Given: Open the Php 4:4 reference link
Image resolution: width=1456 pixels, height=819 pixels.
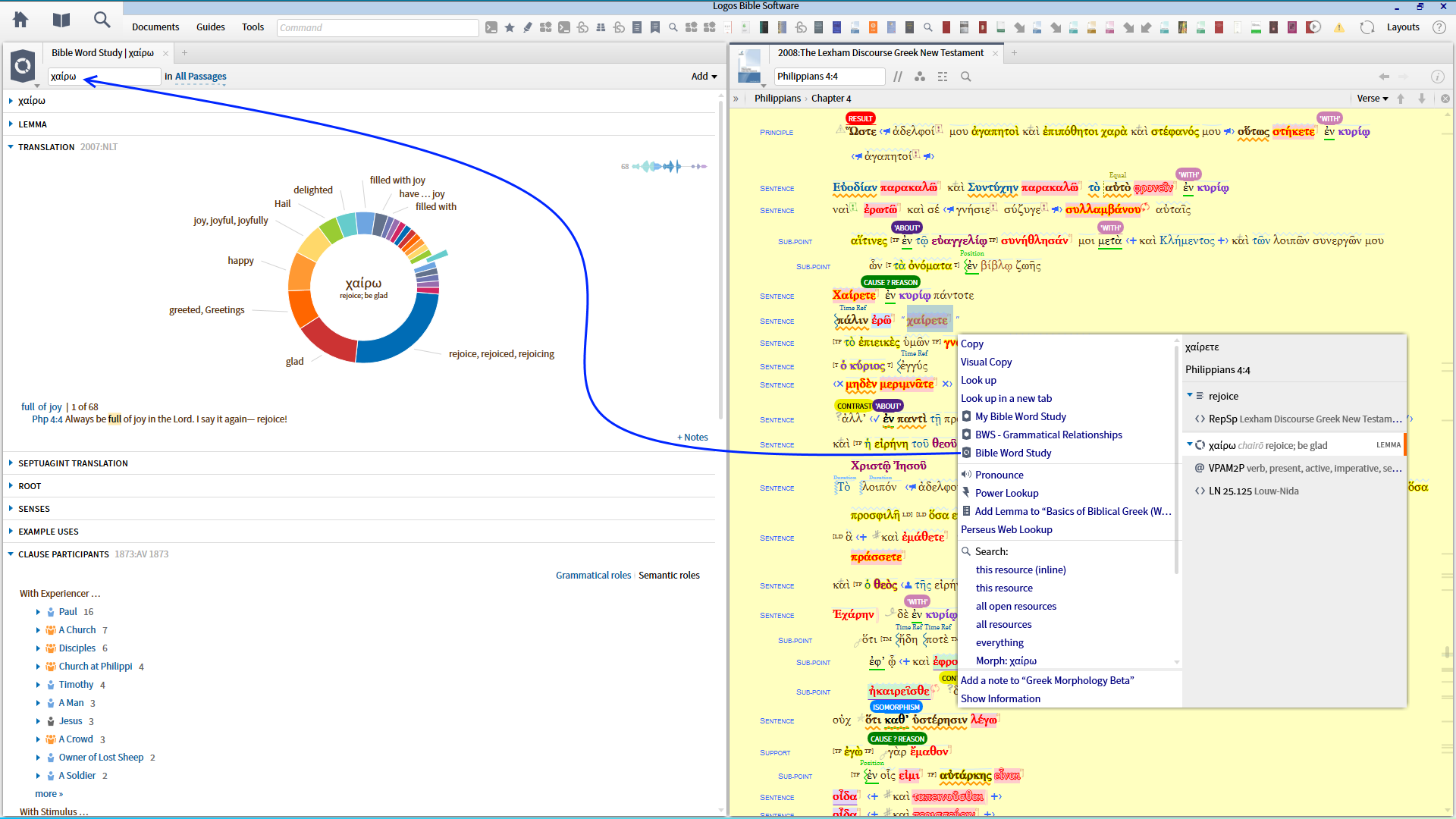Looking at the screenshot, I should point(47,419).
